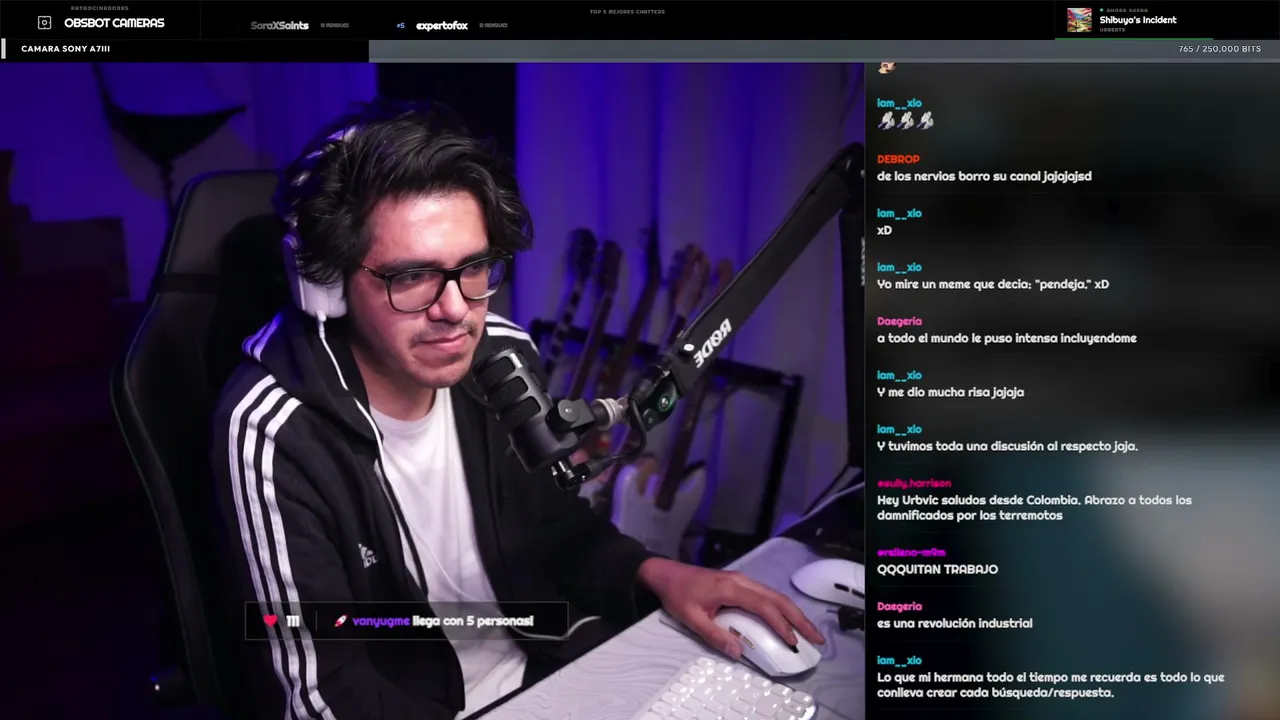The image size is (1280, 720).
Task: Click the heart icon in the alert bar
Action: [x=269, y=621]
